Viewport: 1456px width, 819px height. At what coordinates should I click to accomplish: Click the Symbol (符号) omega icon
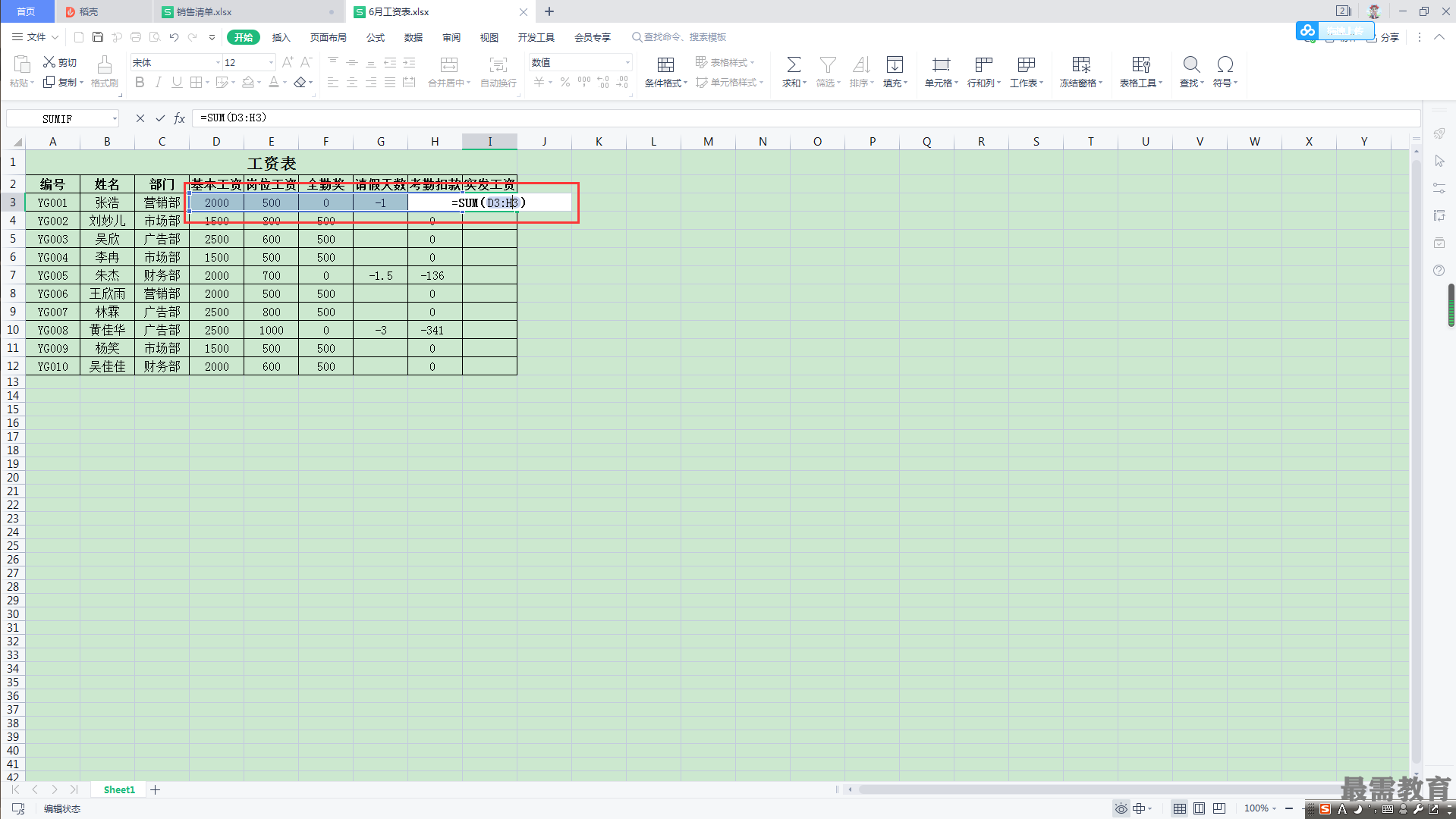1225,64
